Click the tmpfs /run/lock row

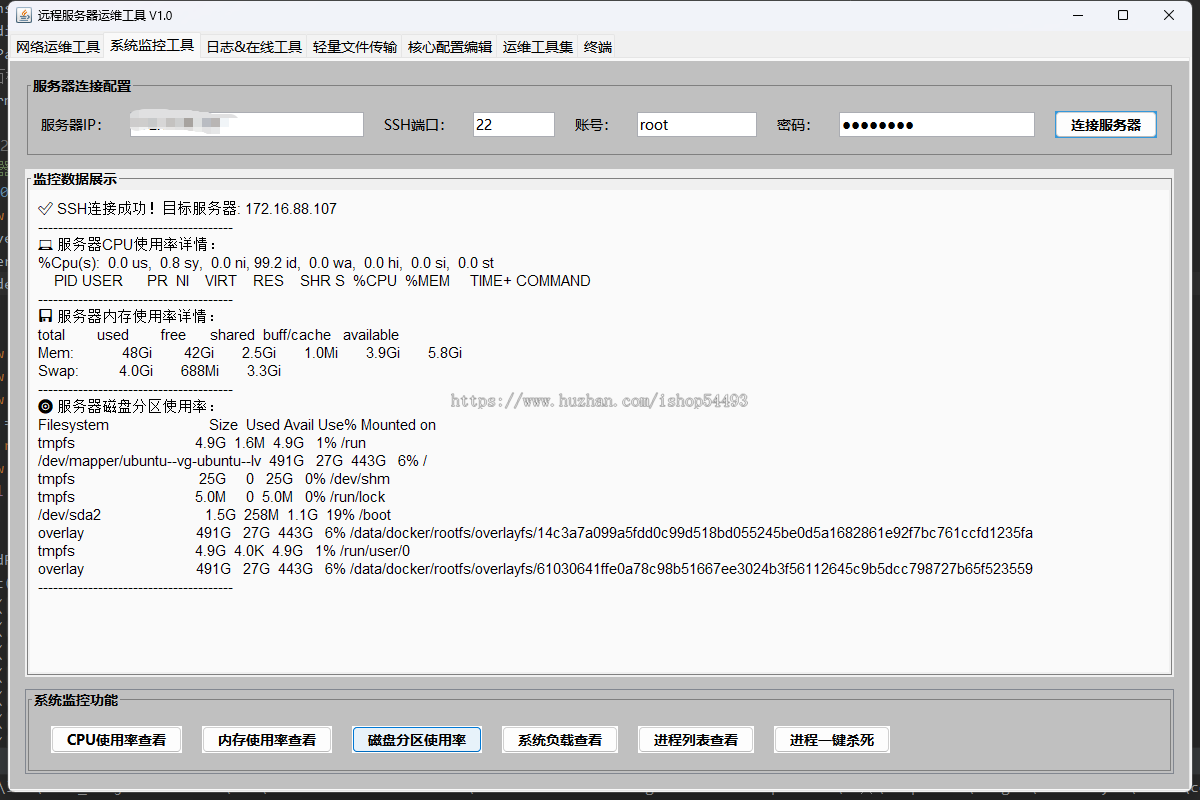pyautogui.click(x=212, y=497)
